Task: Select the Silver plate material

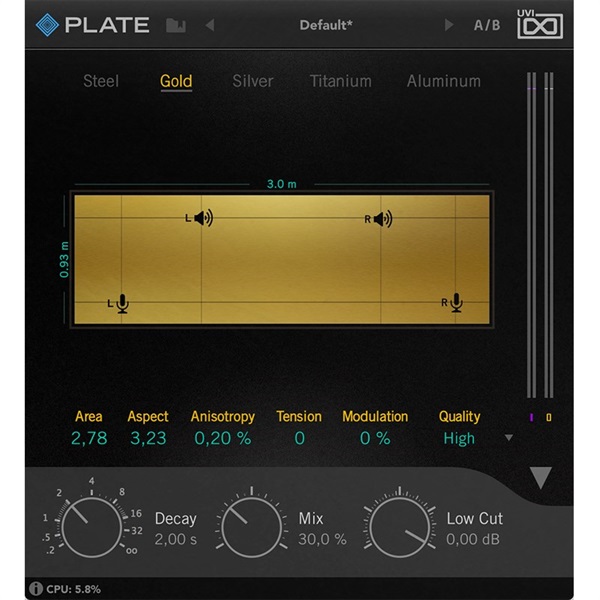Action: 253,81
